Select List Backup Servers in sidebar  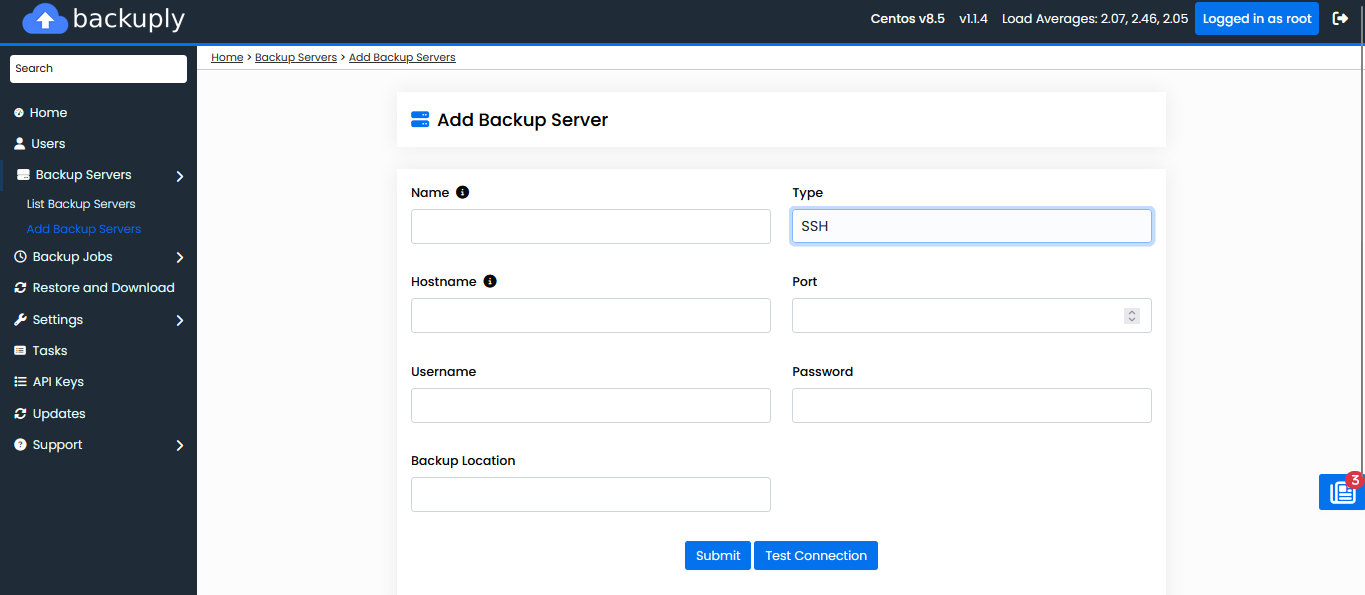coord(81,204)
